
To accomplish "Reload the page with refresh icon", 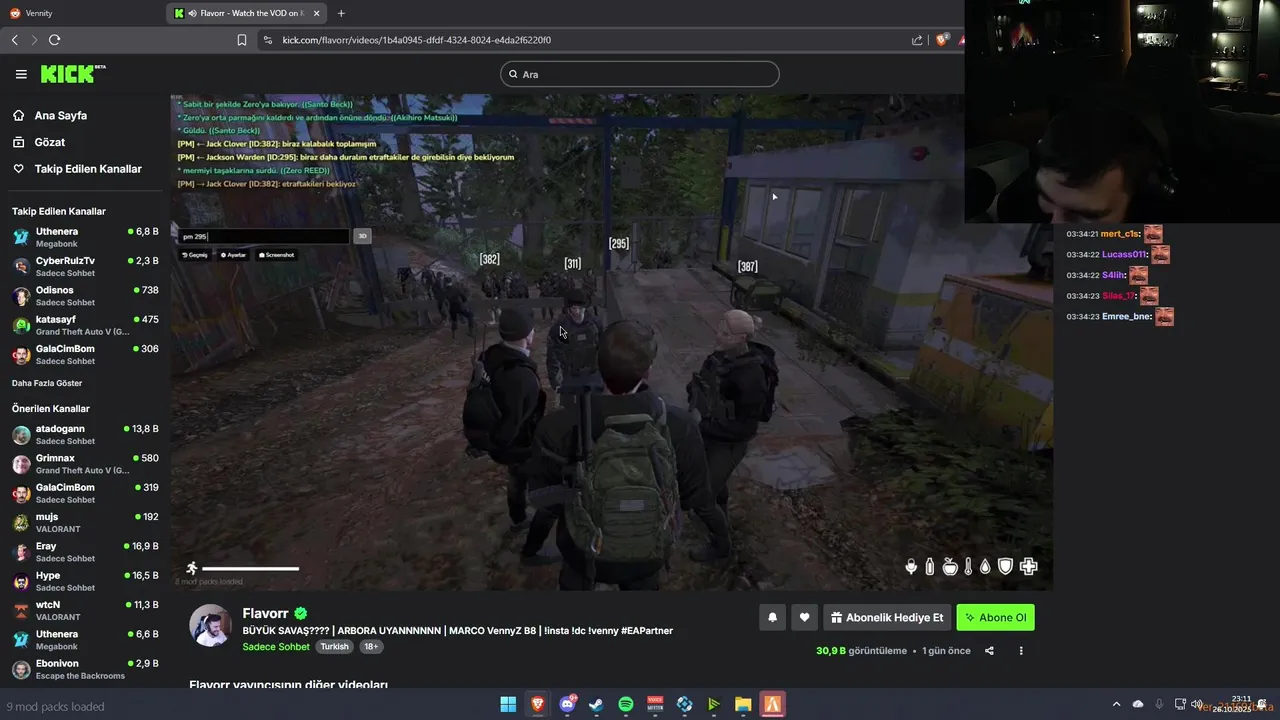I will 54,40.
